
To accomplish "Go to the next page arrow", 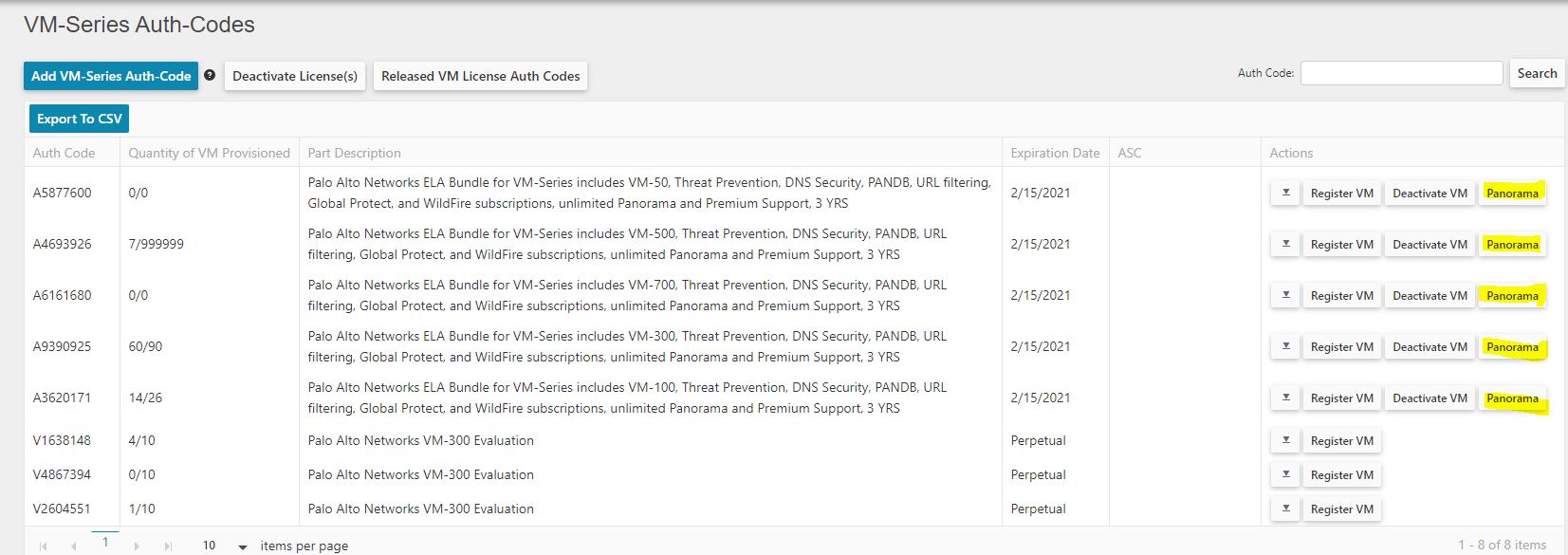I will coord(137,546).
